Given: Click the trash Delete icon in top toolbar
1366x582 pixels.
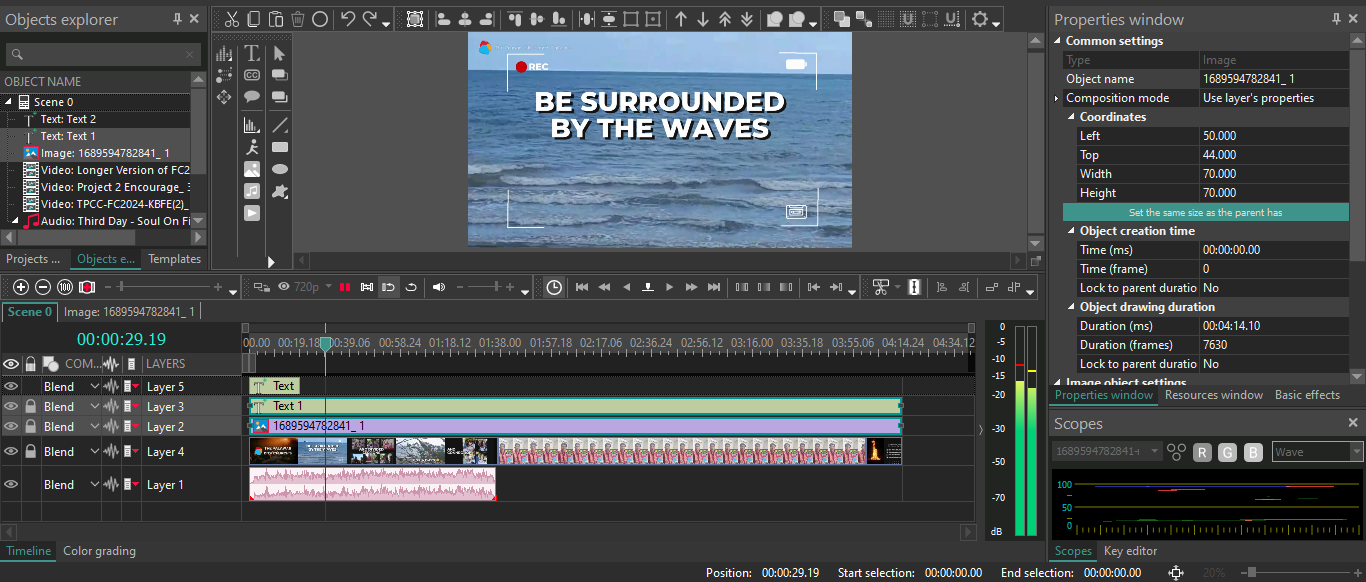Looking at the screenshot, I should (x=298, y=19).
